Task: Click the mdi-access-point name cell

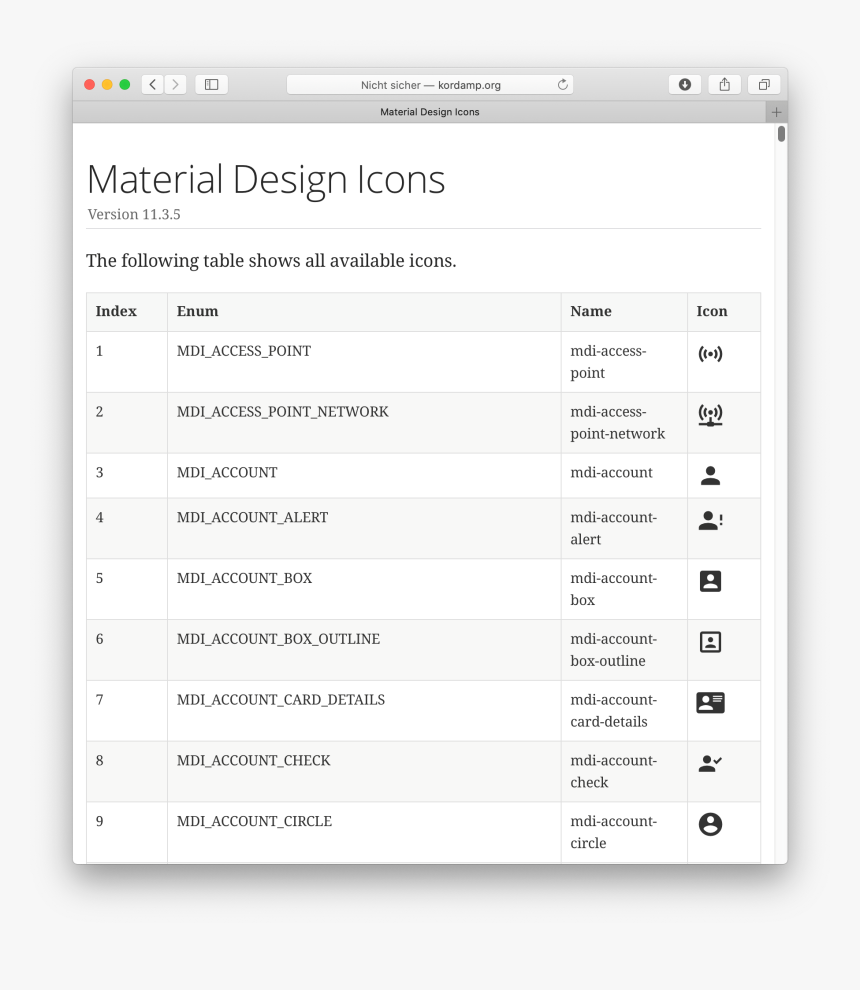Action: click(x=624, y=362)
